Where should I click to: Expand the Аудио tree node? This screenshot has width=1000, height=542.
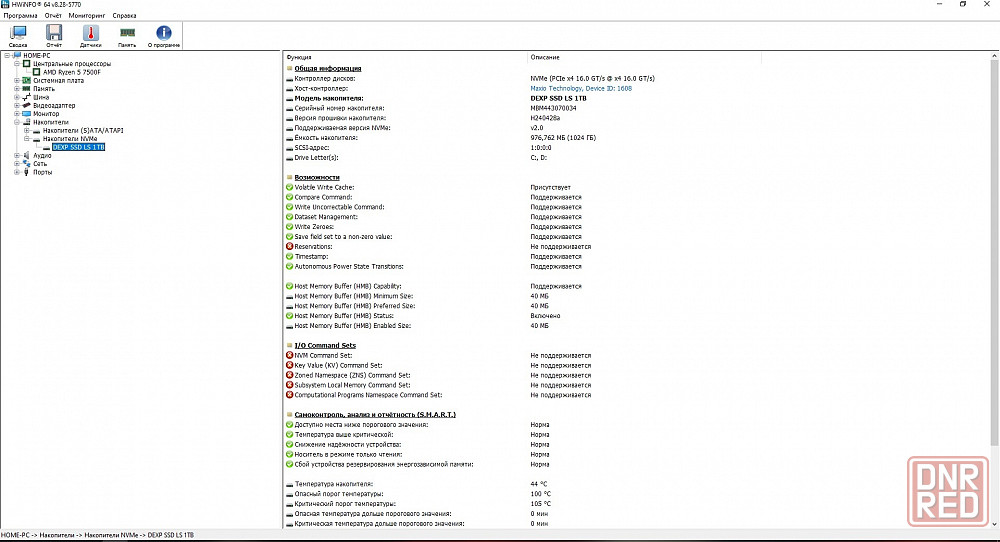(17, 156)
